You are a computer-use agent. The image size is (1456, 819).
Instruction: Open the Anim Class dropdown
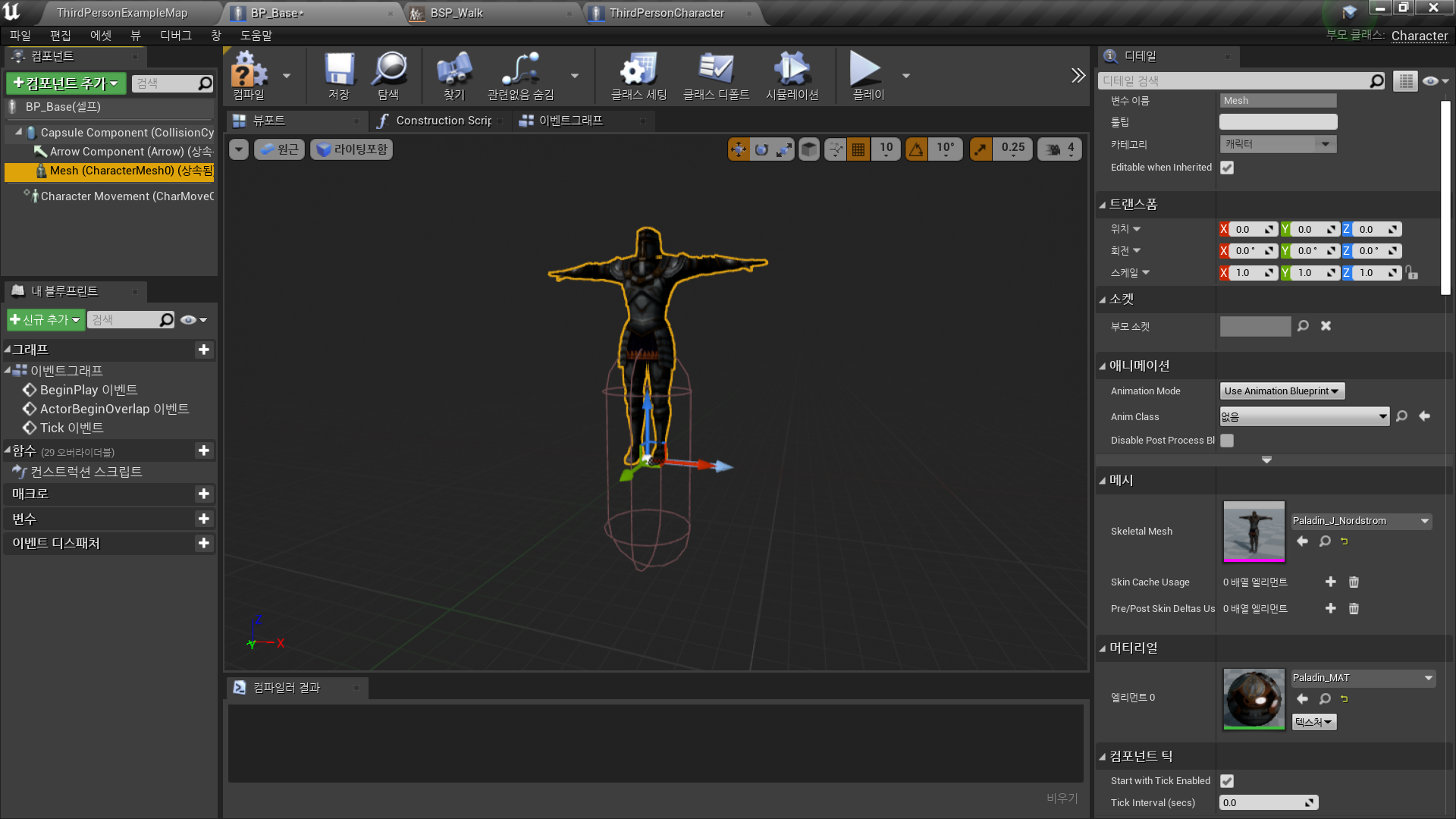[x=1304, y=416]
